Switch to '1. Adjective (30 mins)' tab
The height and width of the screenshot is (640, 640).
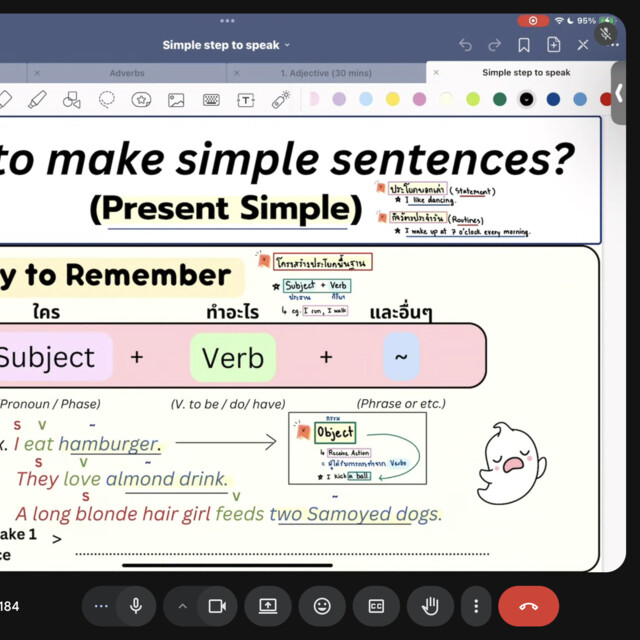pyautogui.click(x=325, y=73)
